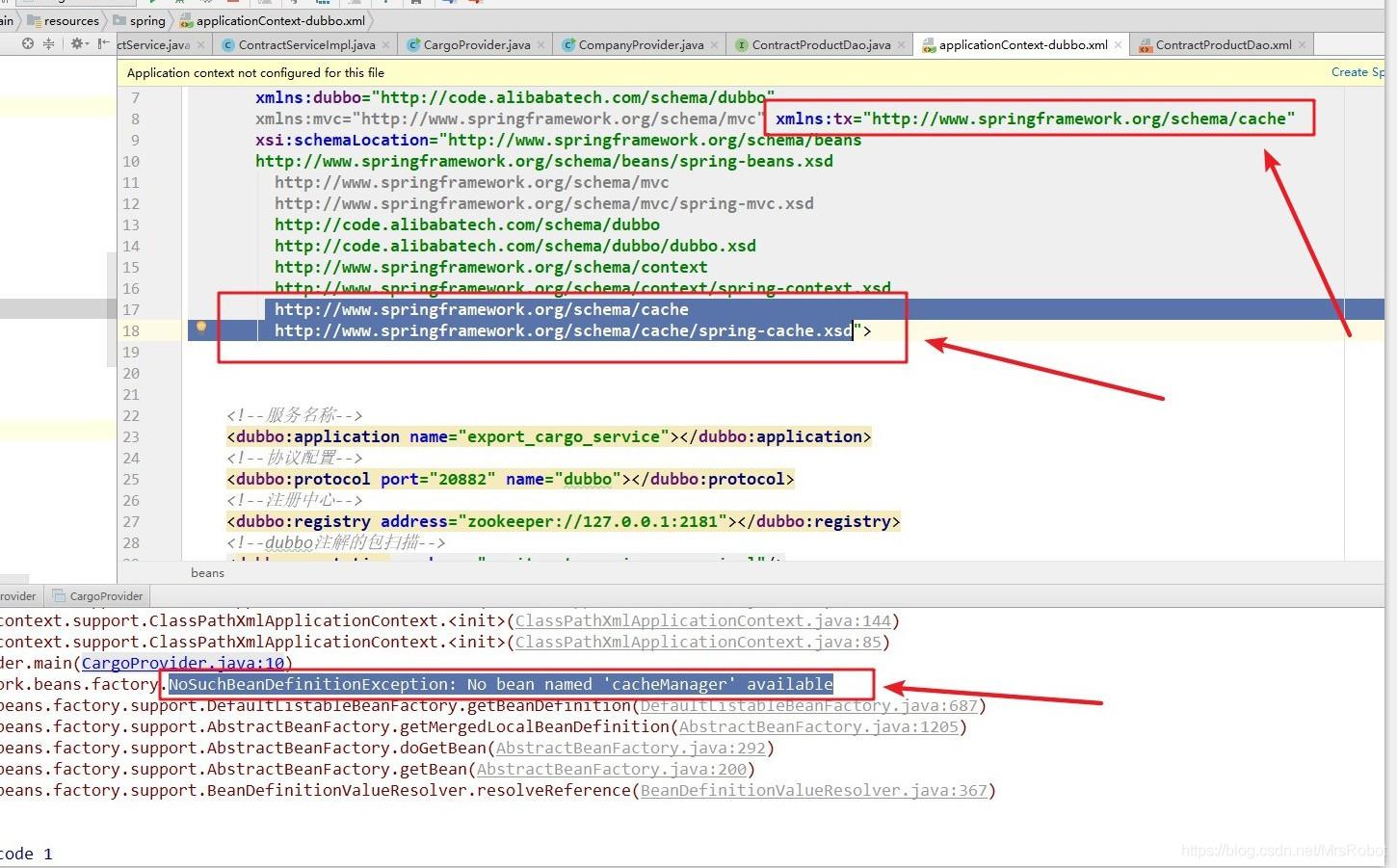This screenshot has height=868, width=1397.
Task: Open AbstractBeanFactory.java:1205 stack link
Action: pyautogui.click(x=819, y=727)
